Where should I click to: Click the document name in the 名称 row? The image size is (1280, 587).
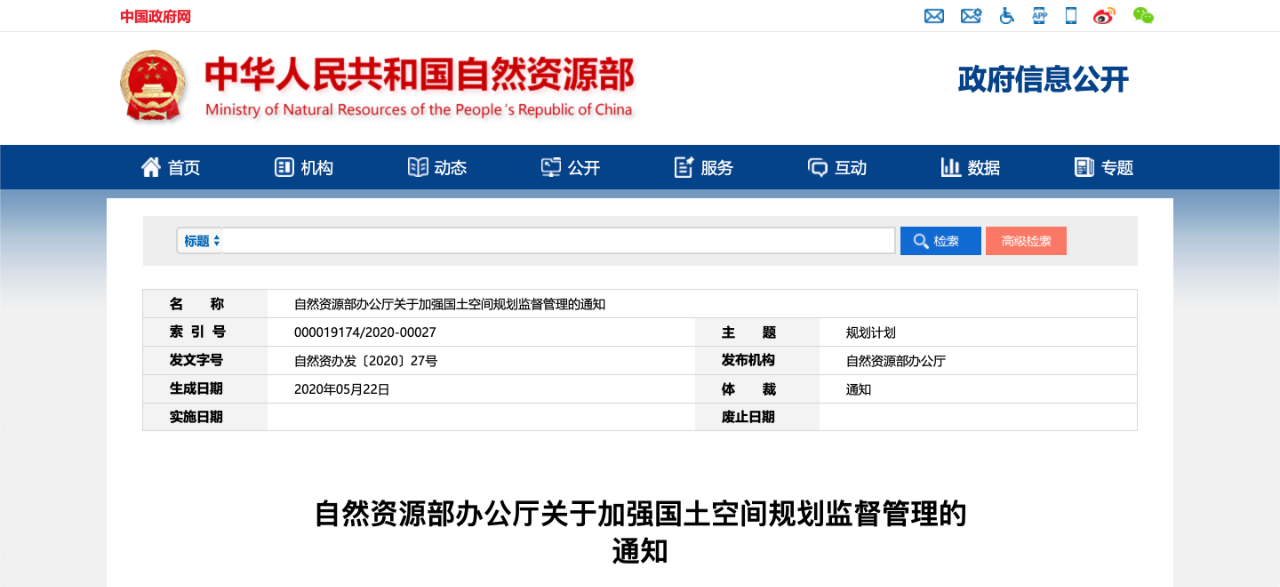click(x=449, y=304)
